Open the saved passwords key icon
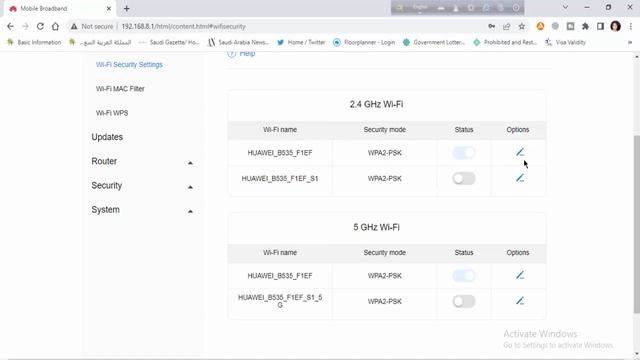Image resolution: width=640 pixels, height=360 pixels. point(491,26)
